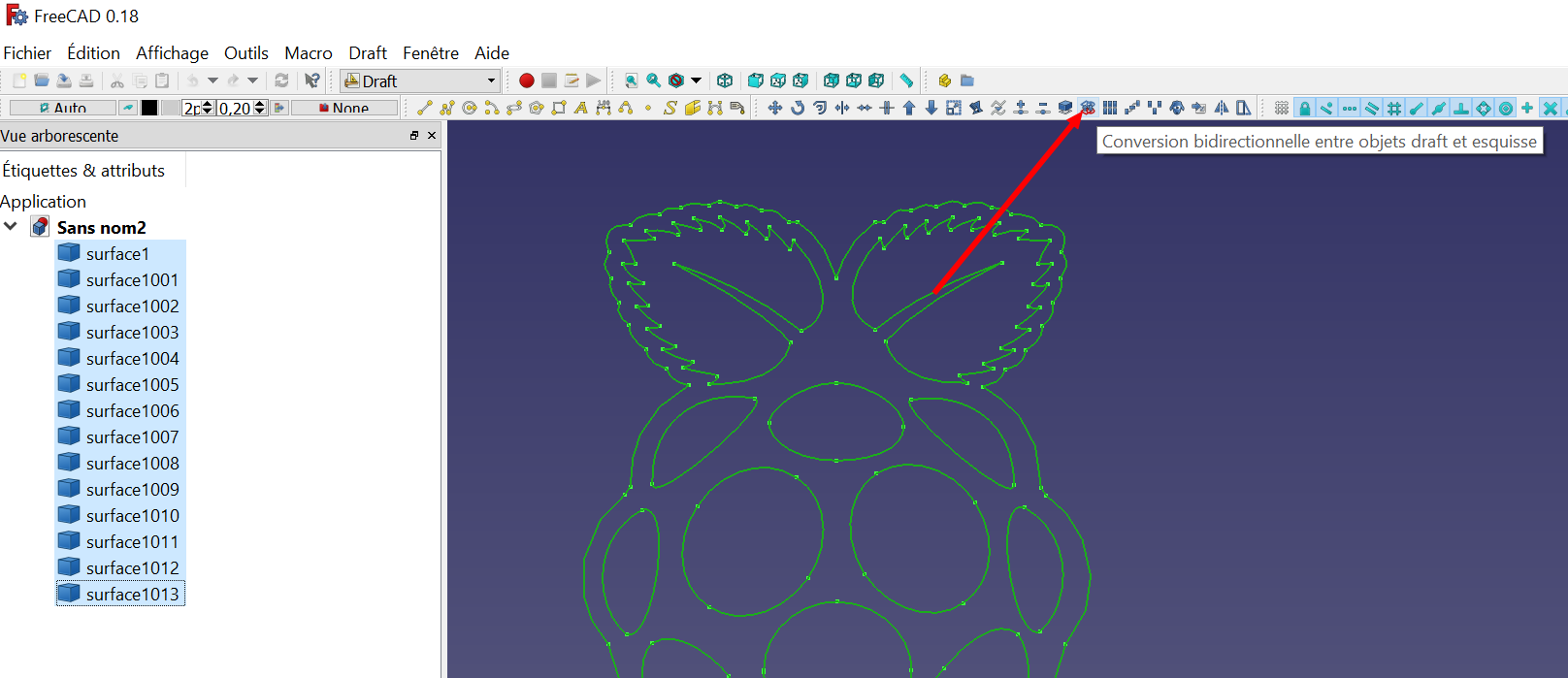
Task: Click the font size input field 0,20
Action: click(x=235, y=108)
